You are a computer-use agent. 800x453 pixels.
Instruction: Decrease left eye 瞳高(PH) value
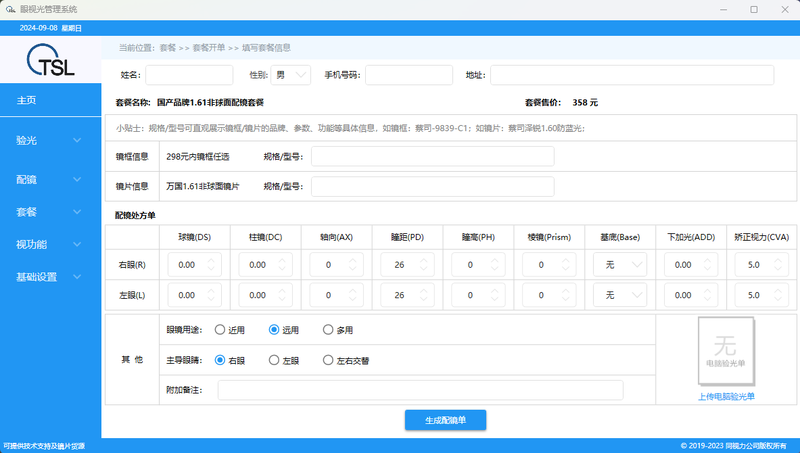(x=494, y=299)
